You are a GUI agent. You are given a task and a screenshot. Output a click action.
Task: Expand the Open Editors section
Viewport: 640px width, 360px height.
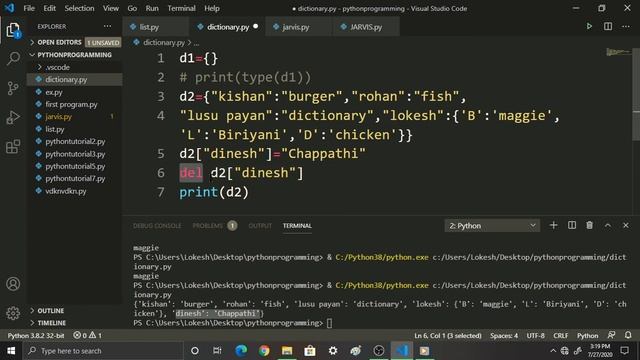[75, 42]
